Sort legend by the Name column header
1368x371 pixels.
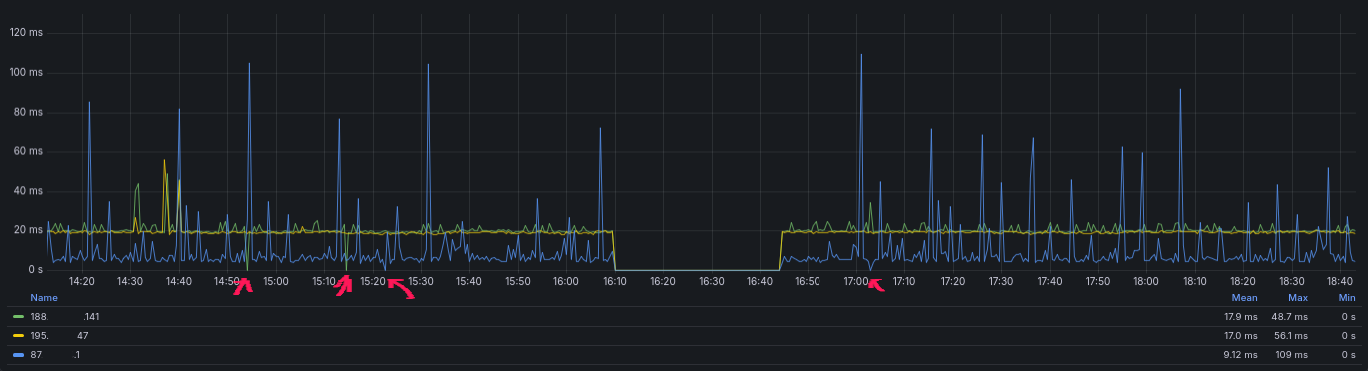click(44, 298)
